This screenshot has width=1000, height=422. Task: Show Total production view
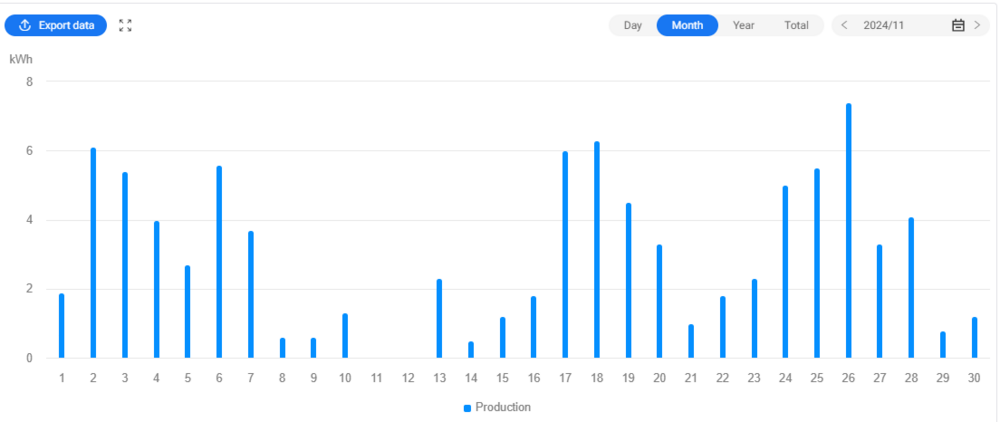(x=796, y=25)
